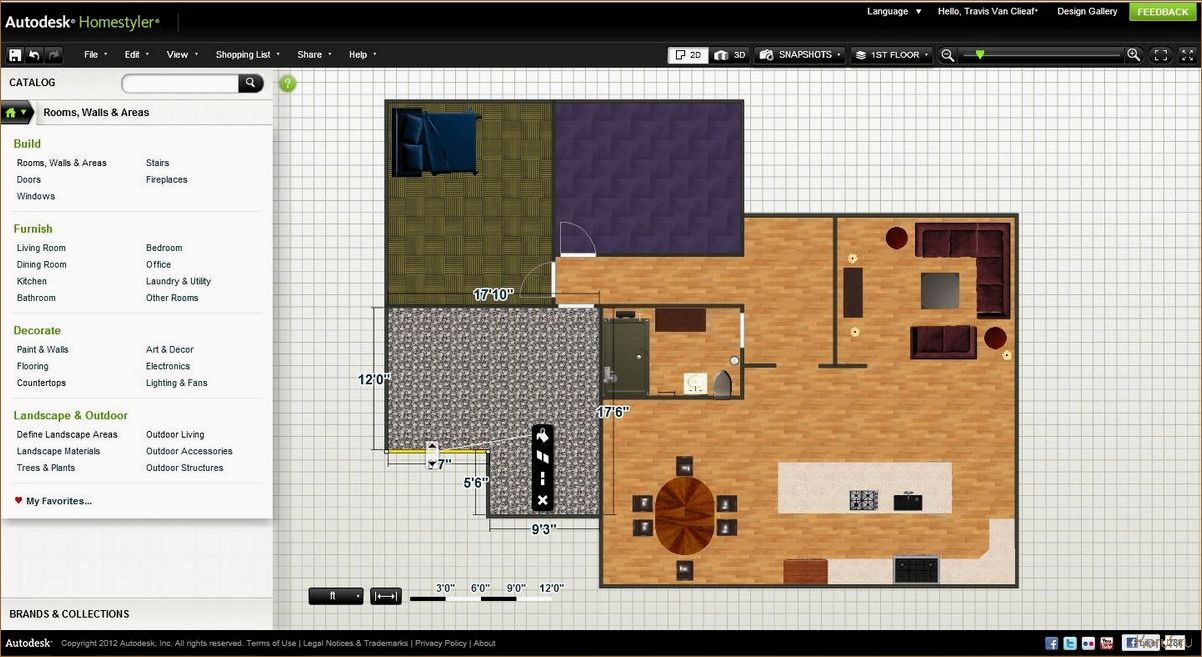Click the catalog search magnifier button
This screenshot has width=1202, height=657.
[x=250, y=83]
